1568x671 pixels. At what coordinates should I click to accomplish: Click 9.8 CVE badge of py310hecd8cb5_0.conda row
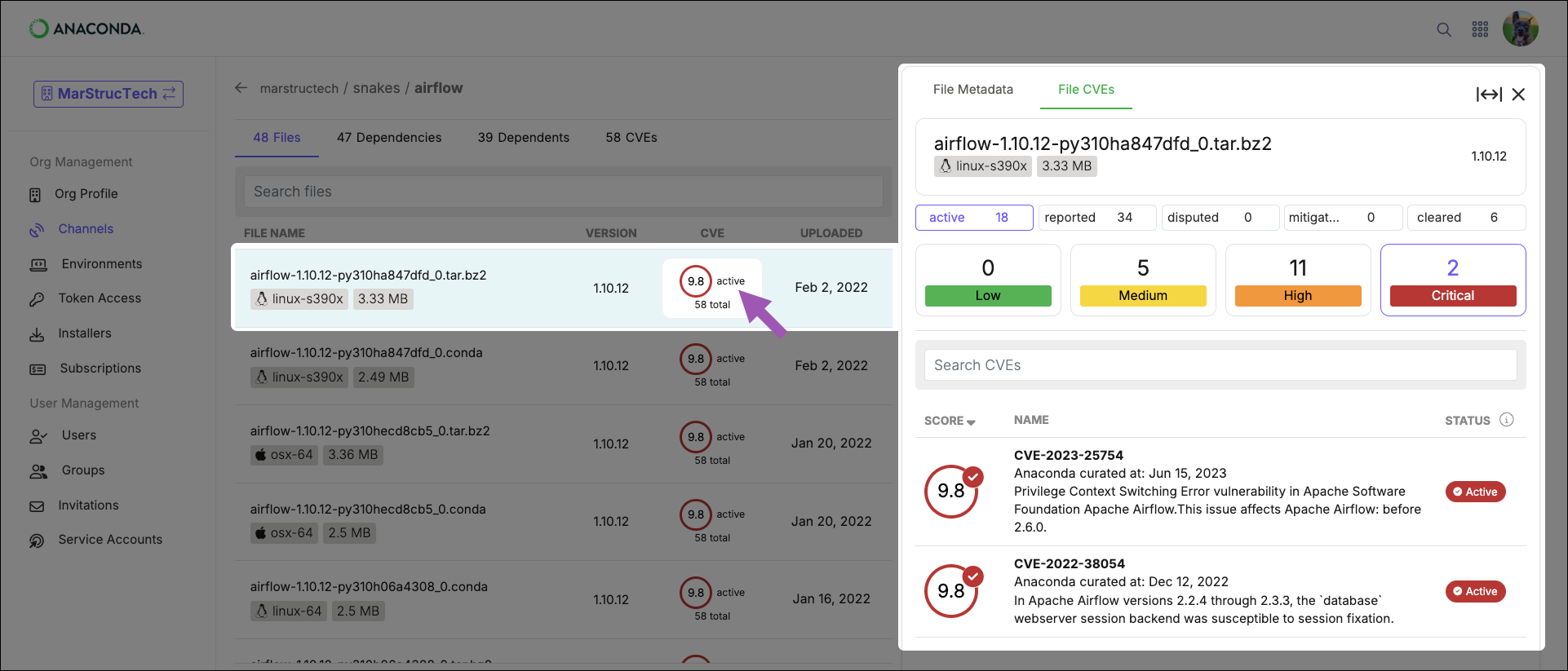695,514
